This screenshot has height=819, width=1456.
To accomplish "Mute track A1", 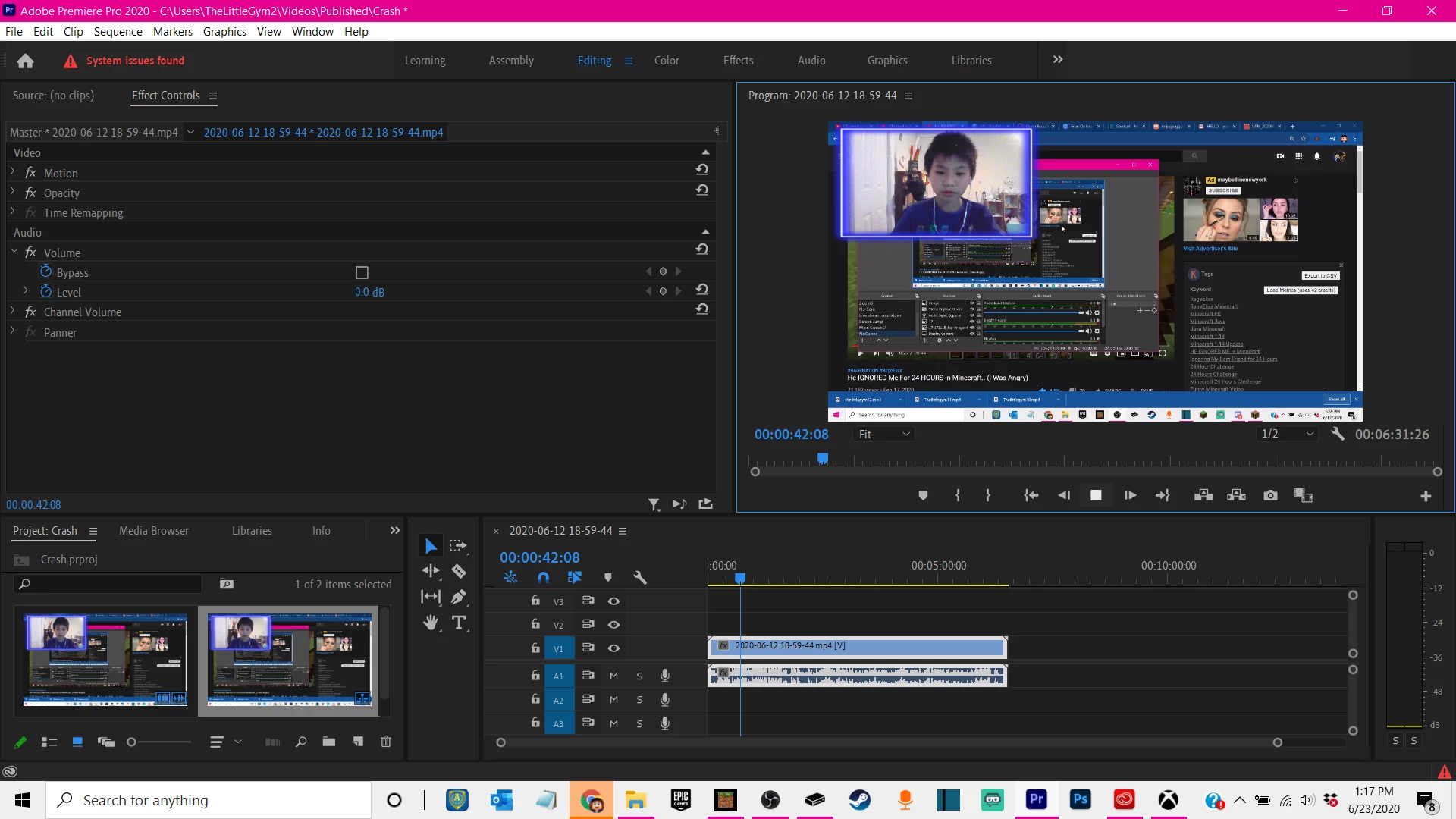I will pos(613,676).
